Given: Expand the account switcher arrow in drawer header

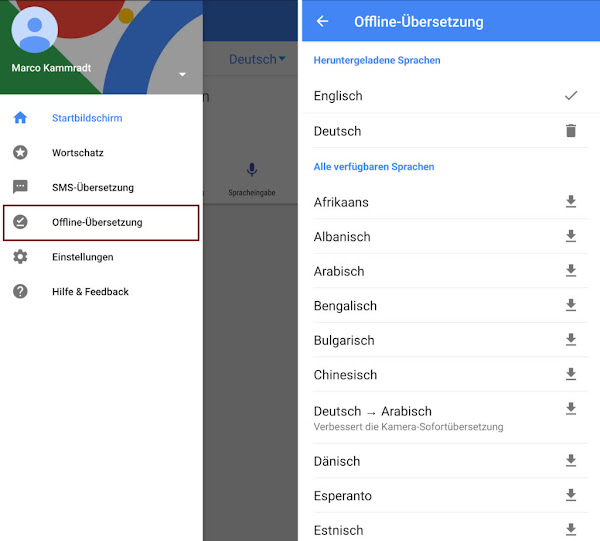Looking at the screenshot, I should [183, 74].
